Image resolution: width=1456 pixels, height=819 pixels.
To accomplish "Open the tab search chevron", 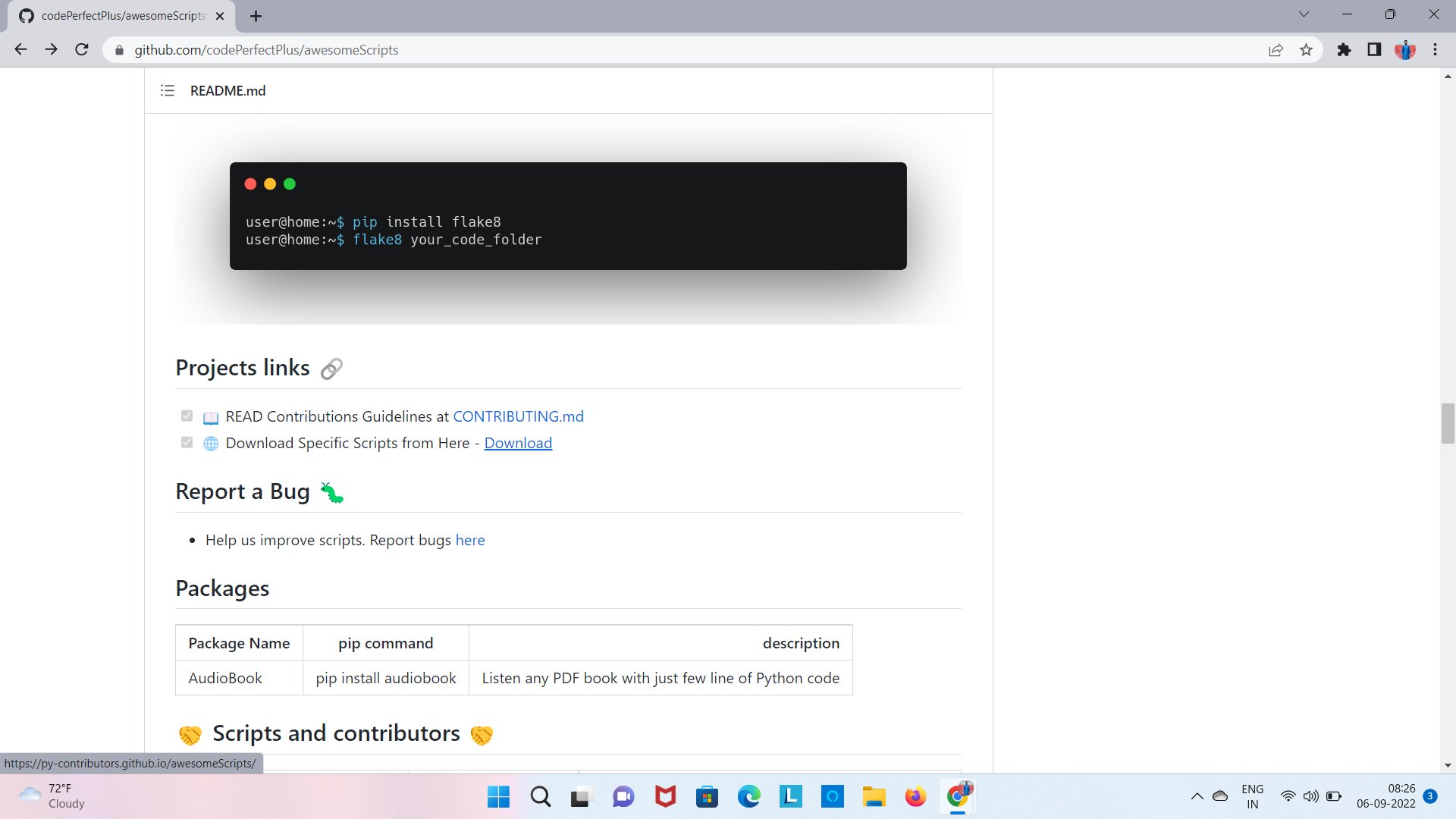I will [1304, 14].
